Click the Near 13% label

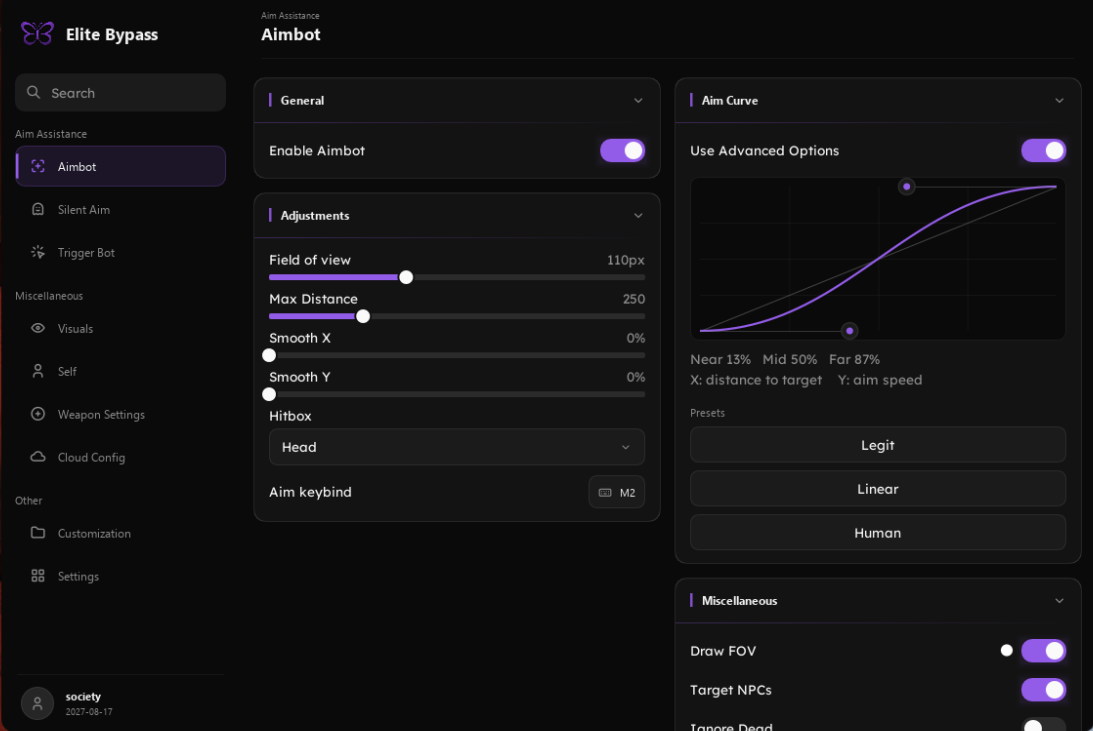720,360
